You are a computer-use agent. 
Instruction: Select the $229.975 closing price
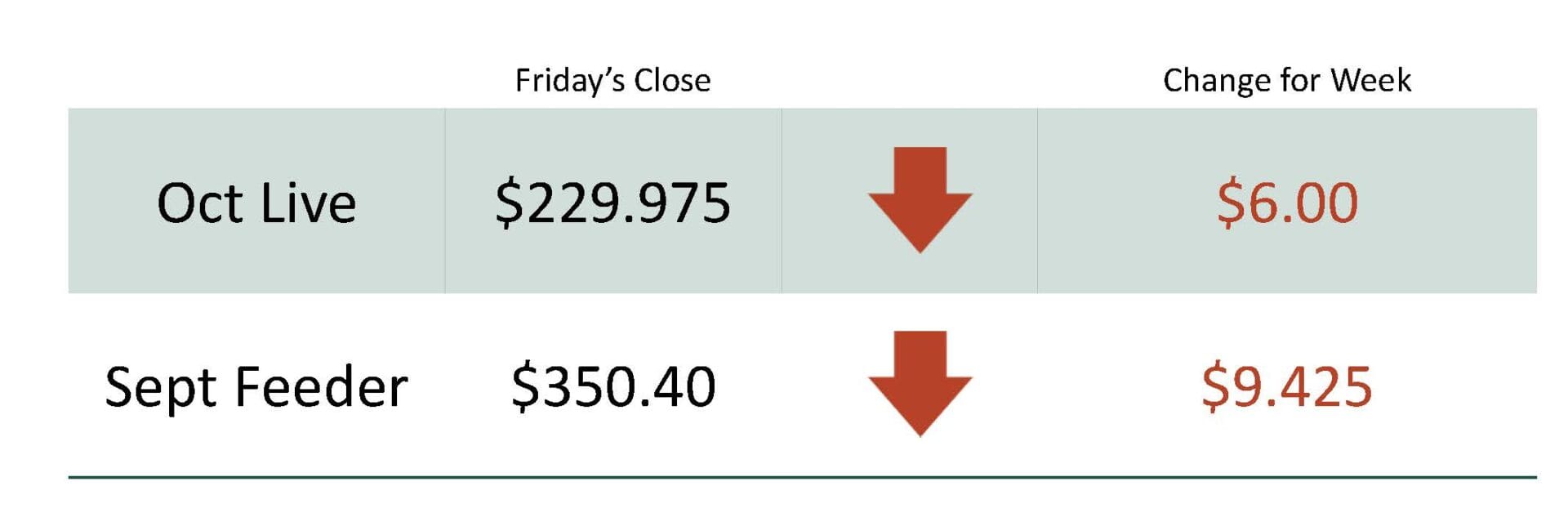(612, 203)
